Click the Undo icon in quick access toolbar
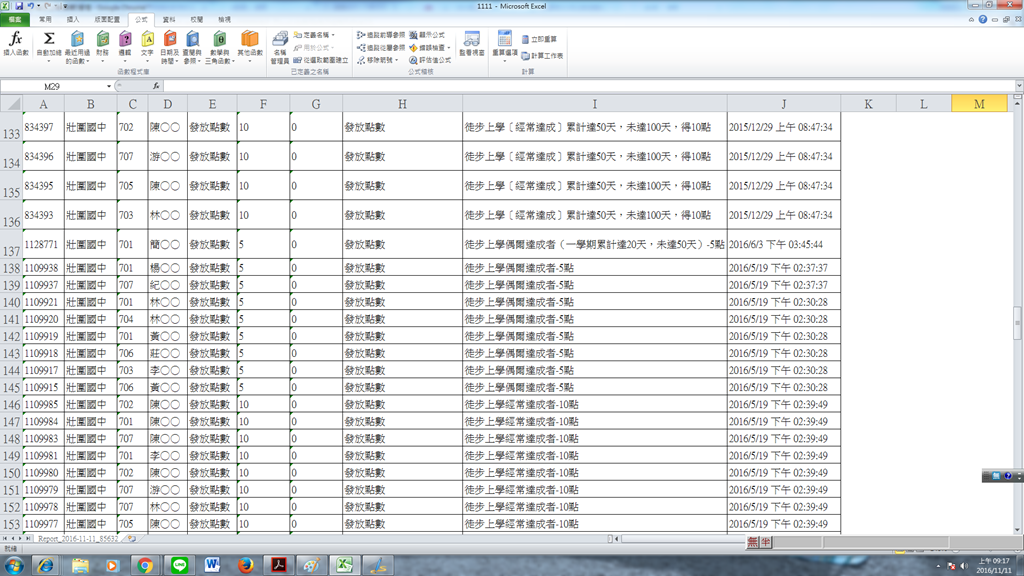This screenshot has height=576, width=1024. coord(31,6)
